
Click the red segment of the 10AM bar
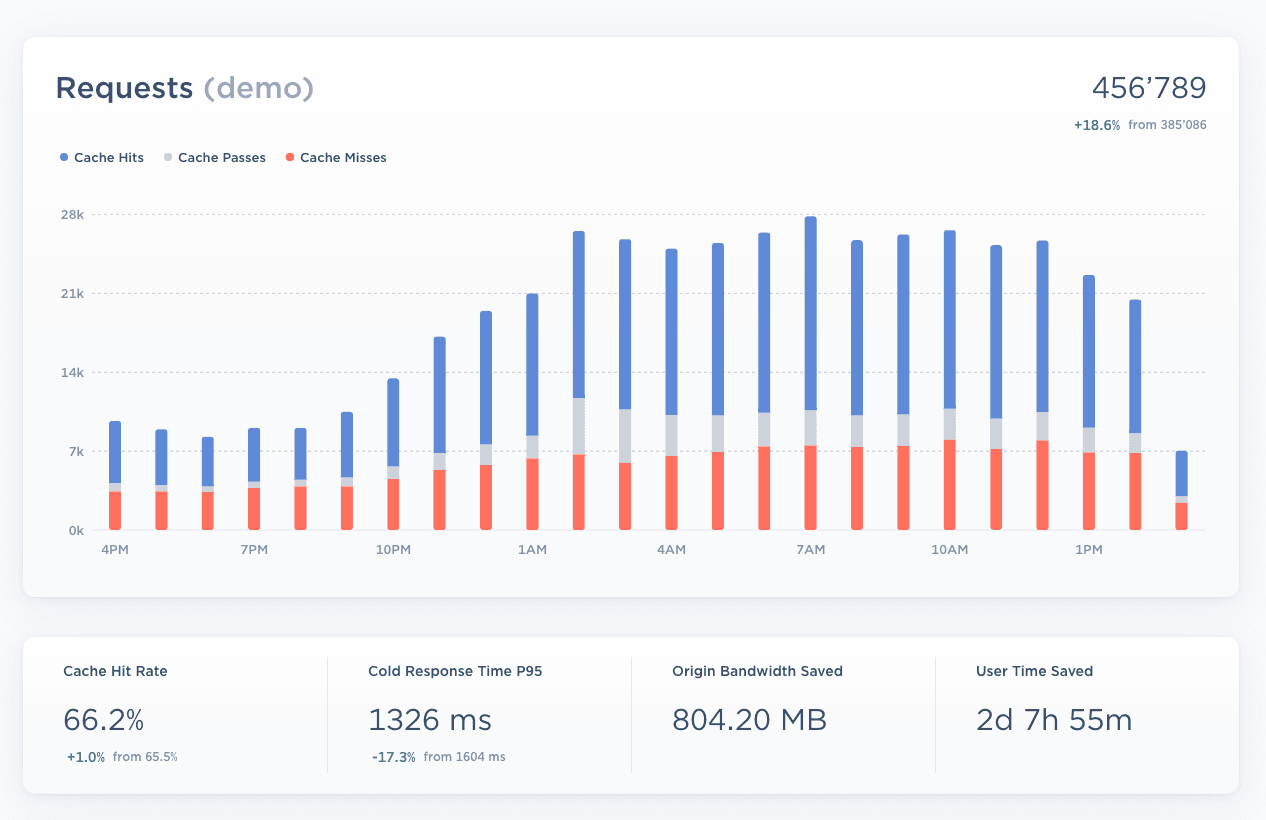tap(949, 484)
